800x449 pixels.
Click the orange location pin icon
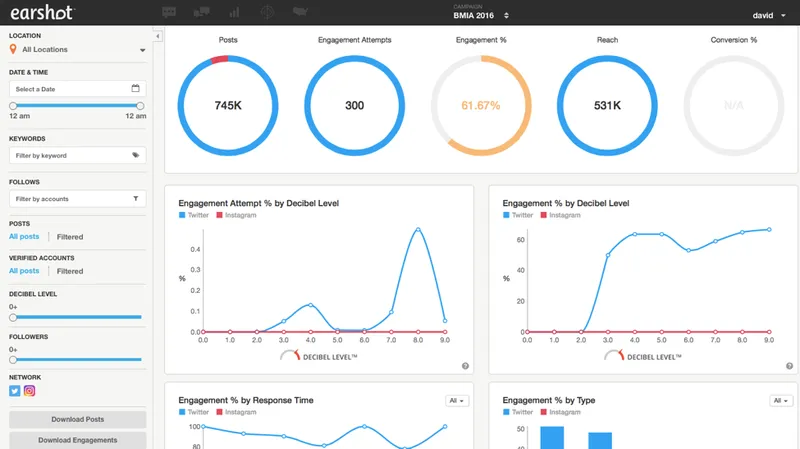13,49
